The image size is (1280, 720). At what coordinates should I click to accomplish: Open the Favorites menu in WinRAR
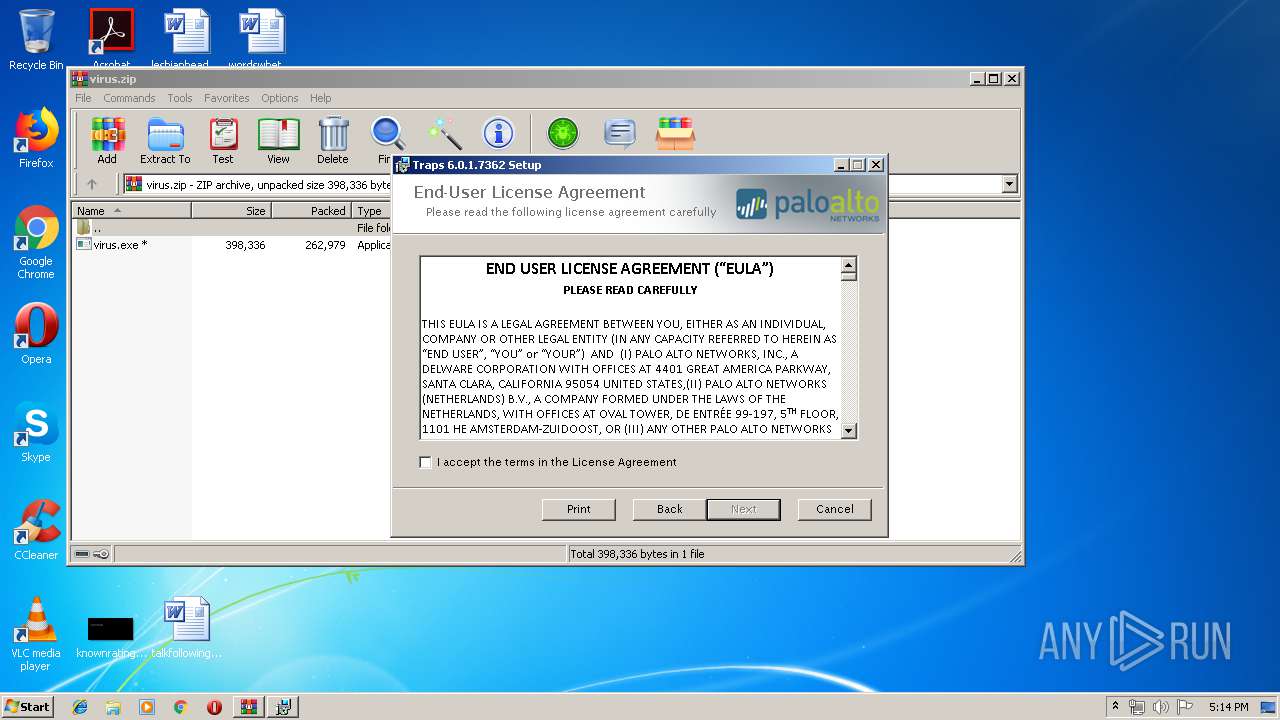pyautogui.click(x=227, y=98)
